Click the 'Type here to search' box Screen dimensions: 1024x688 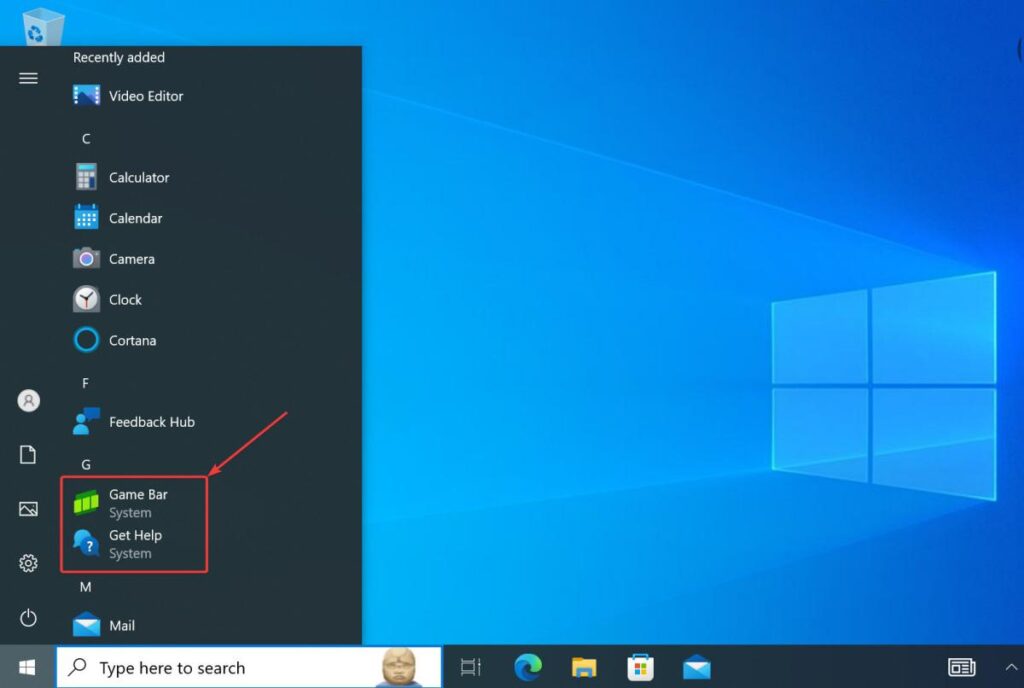248,667
